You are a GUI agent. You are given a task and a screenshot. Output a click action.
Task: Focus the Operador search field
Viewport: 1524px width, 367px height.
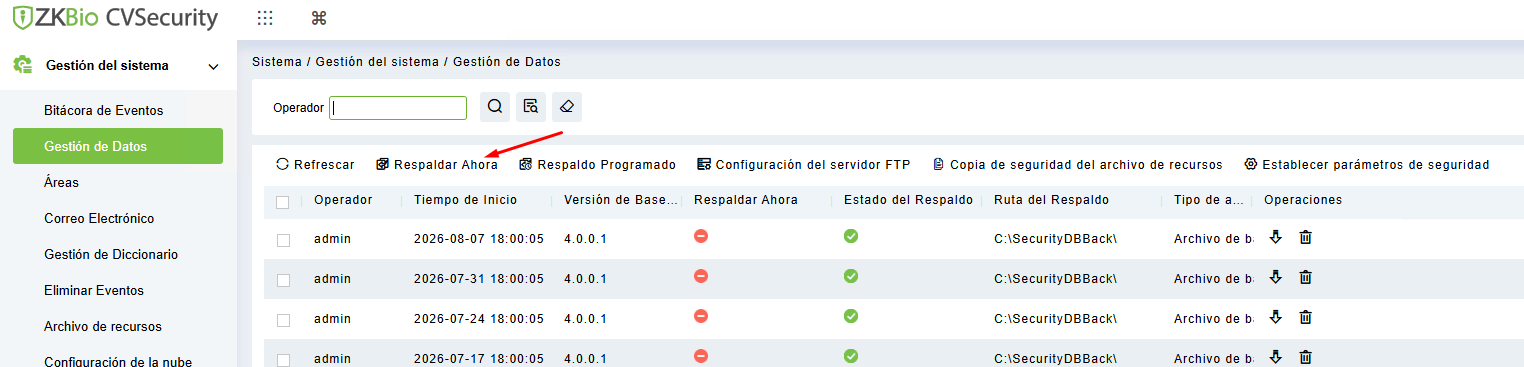pos(399,108)
